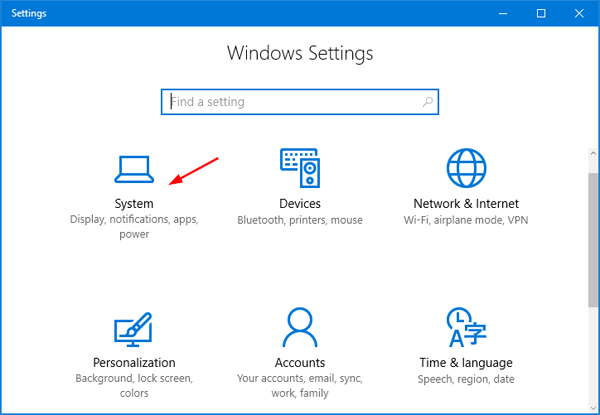600x415 pixels.
Task: Minimize the Settings window
Action: pyautogui.click(x=497, y=13)
